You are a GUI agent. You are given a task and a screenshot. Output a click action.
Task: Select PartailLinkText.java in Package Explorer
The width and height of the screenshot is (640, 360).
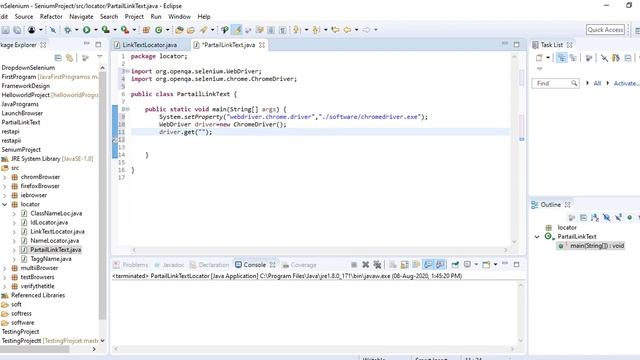(56, 250)
